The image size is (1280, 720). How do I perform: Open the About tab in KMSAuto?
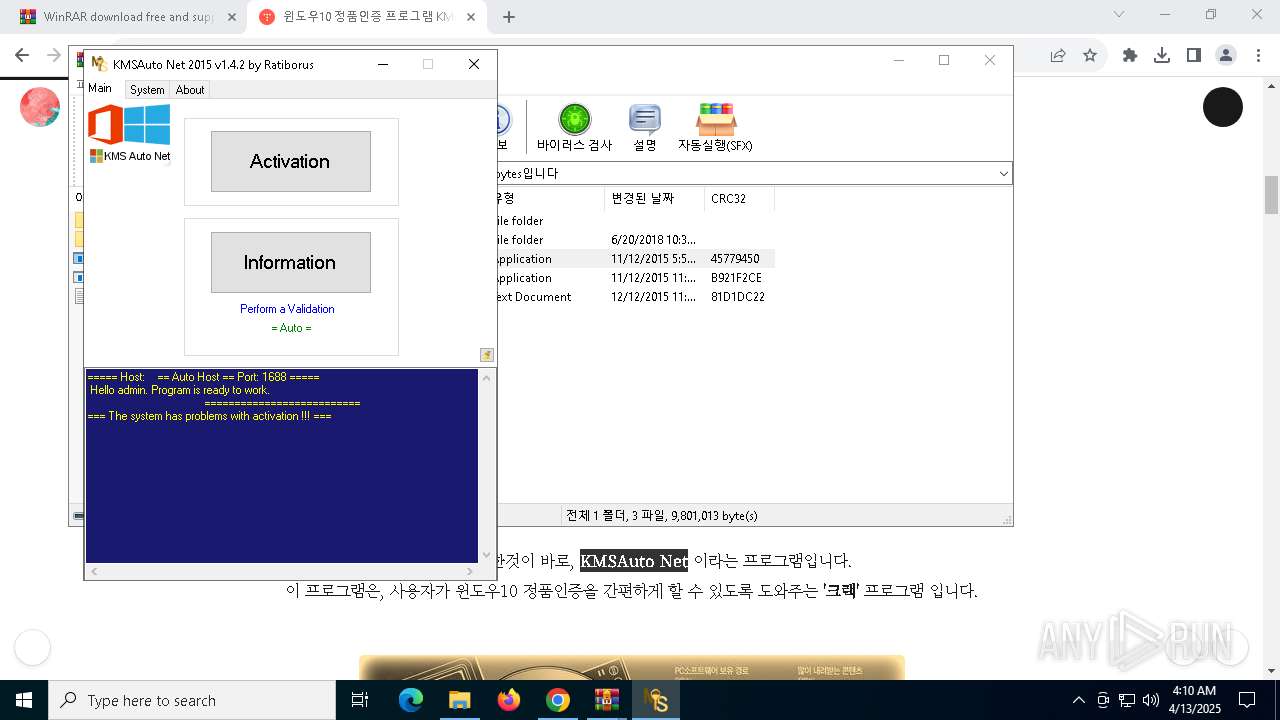[190, 90]
